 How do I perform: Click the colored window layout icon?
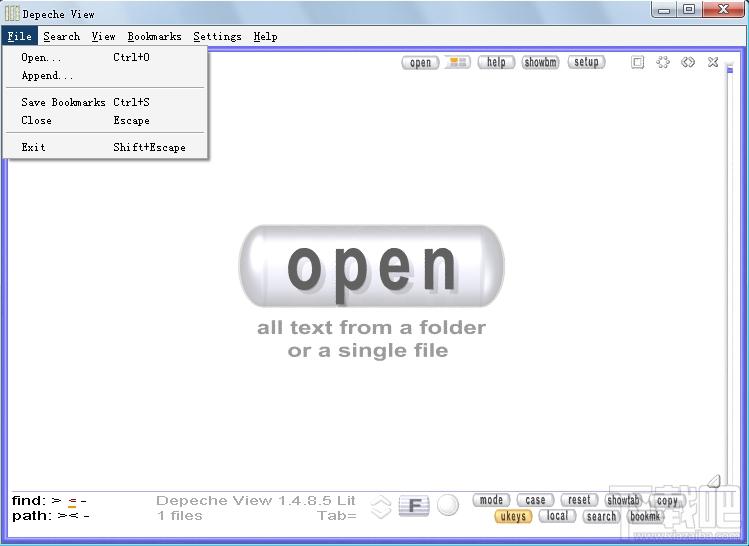(x=458, y=63)
